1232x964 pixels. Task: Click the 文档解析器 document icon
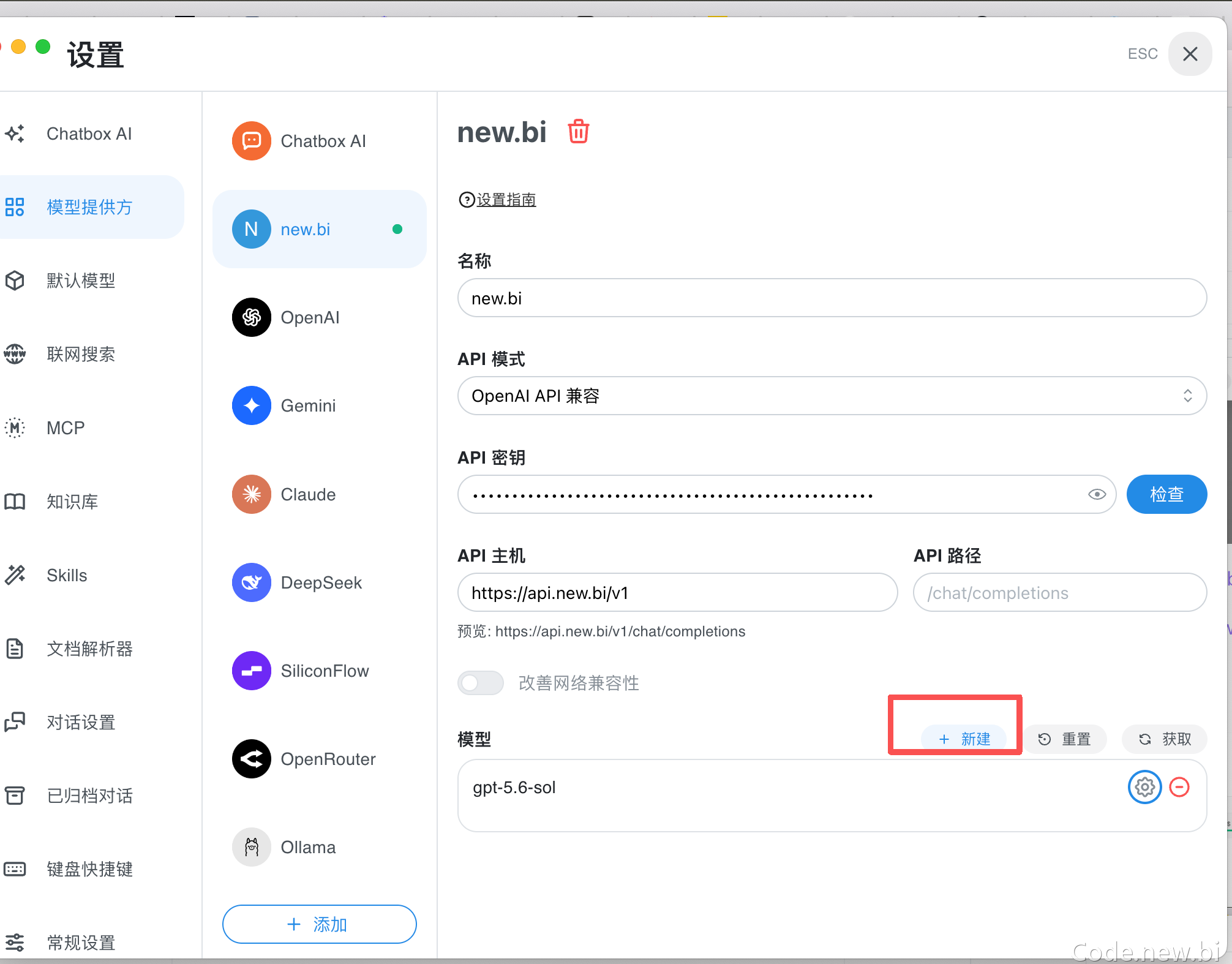coord(15,649)
